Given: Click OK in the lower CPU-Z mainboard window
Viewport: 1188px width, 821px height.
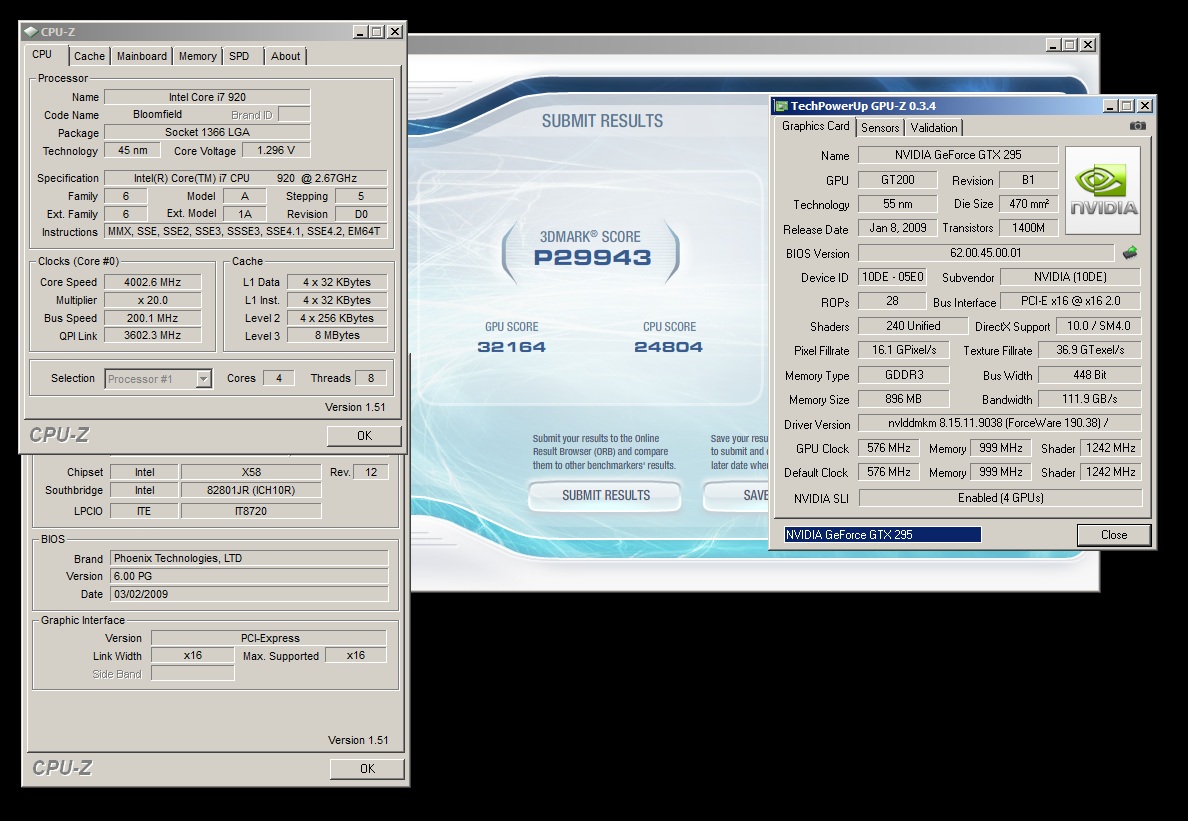Looking at the screenshot, I should pyautogui.click(x=367, y=768).
